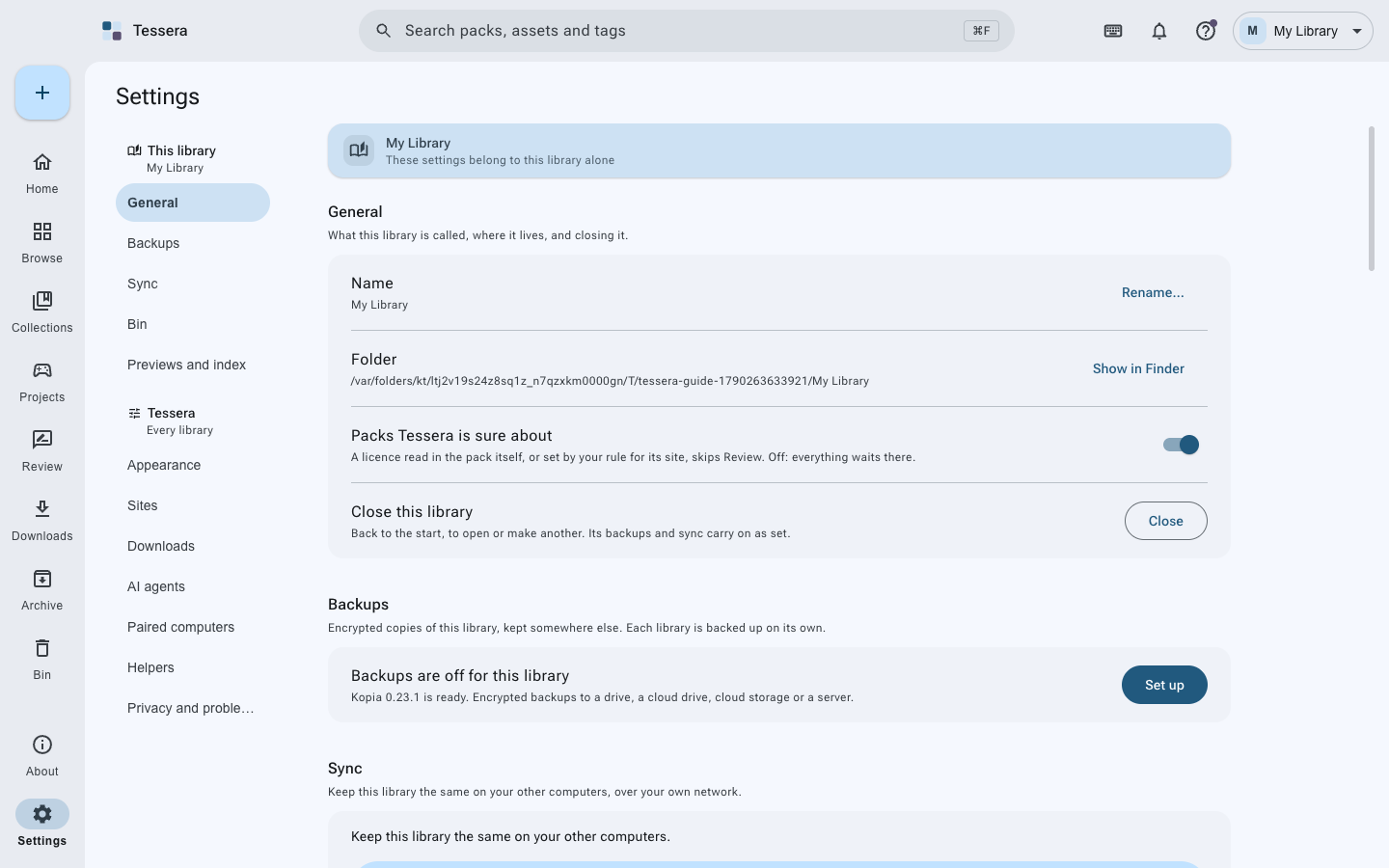Open the Browse grid view
Screen dimensions: 1389x868
pyautogui.click(x=42, y=243)
